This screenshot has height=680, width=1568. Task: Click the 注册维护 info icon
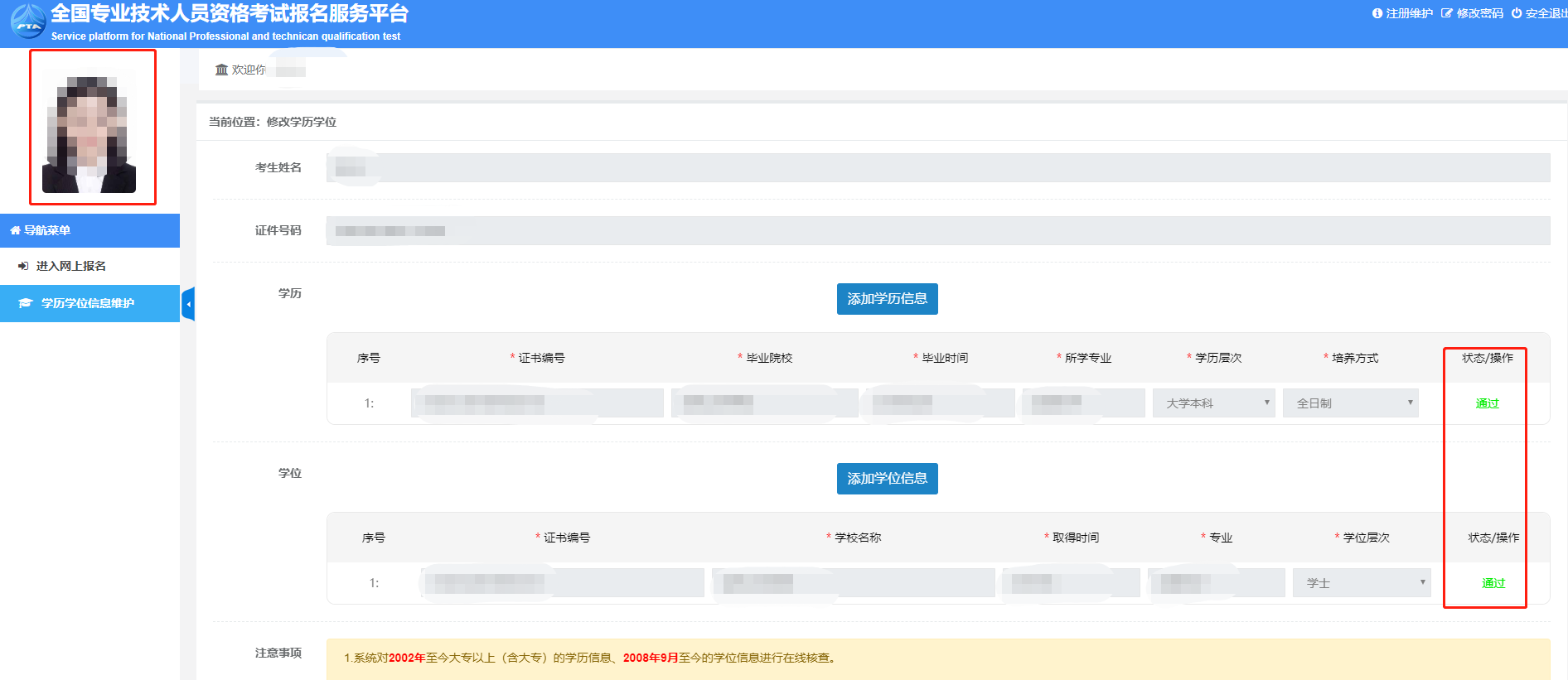coord(1377,13)
